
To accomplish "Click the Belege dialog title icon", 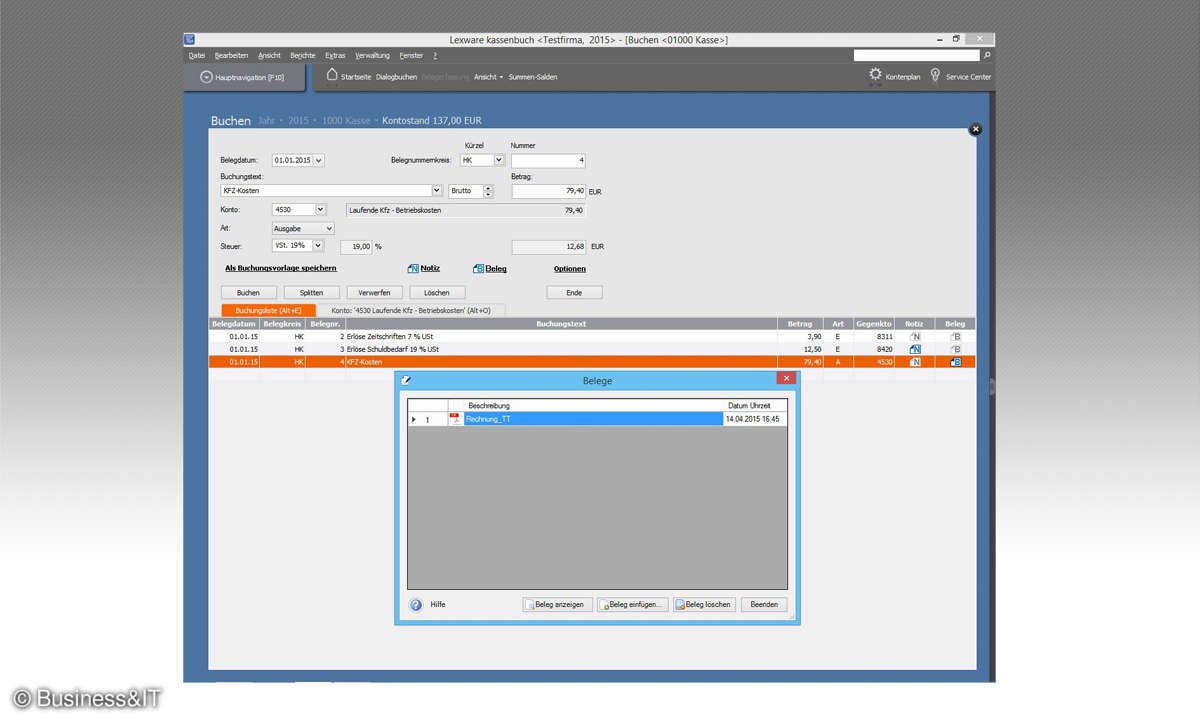I will (406, 380).
